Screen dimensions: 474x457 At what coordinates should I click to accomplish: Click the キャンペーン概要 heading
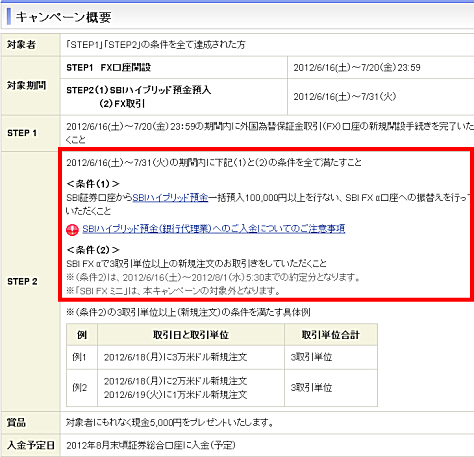tap(63, 17)
